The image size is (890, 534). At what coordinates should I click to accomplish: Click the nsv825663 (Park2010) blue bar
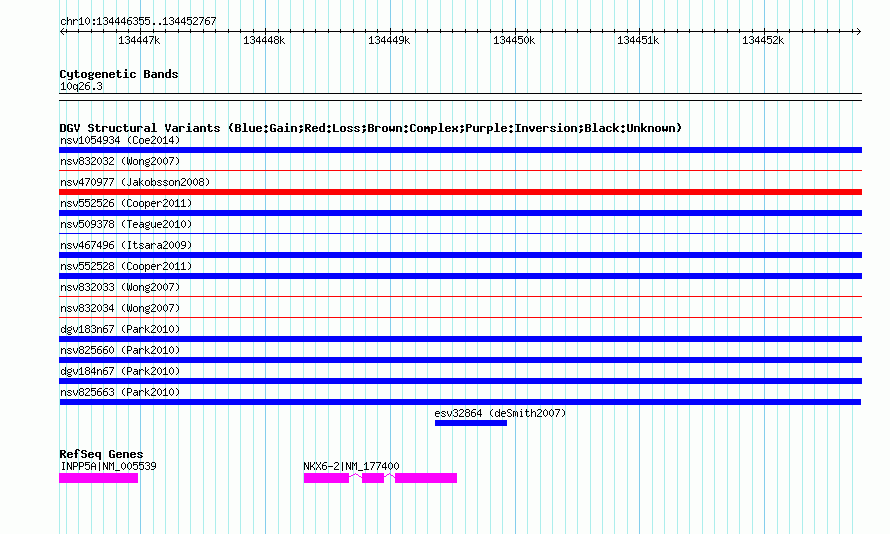460,402
